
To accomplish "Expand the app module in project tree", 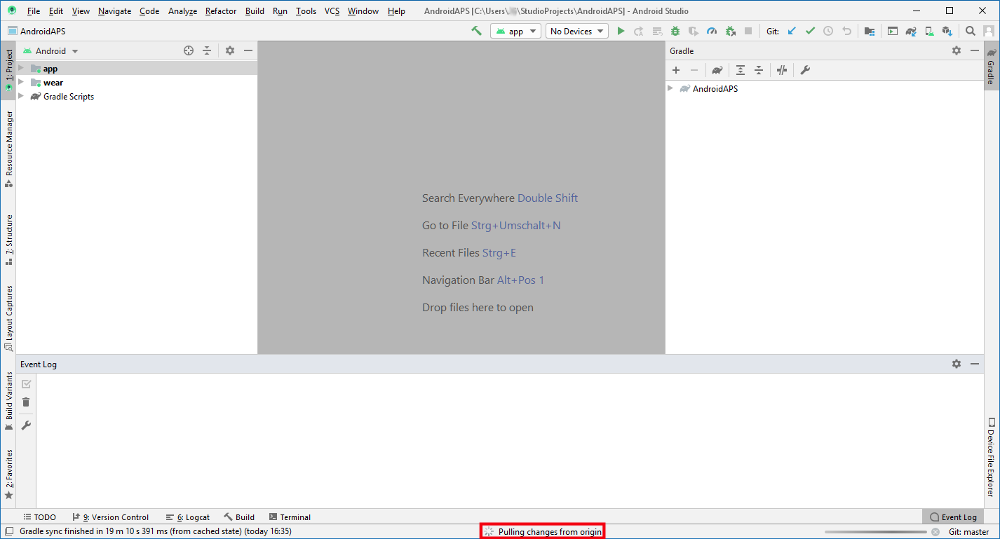I will 21,68.
